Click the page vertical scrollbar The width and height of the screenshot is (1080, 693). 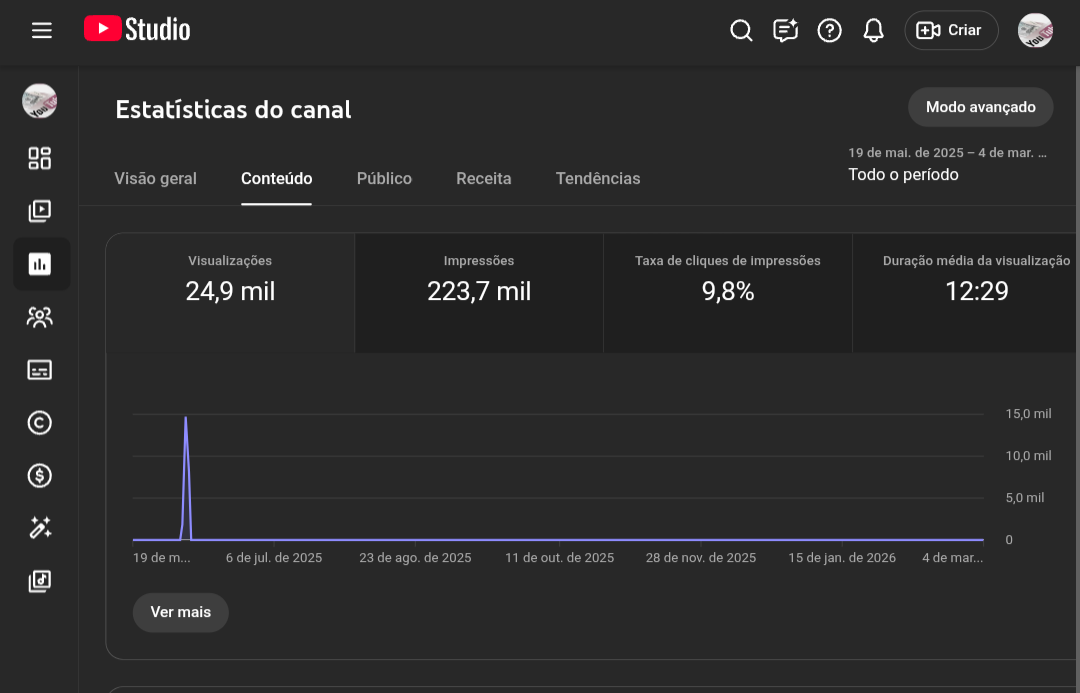(x=1077, y=379)
